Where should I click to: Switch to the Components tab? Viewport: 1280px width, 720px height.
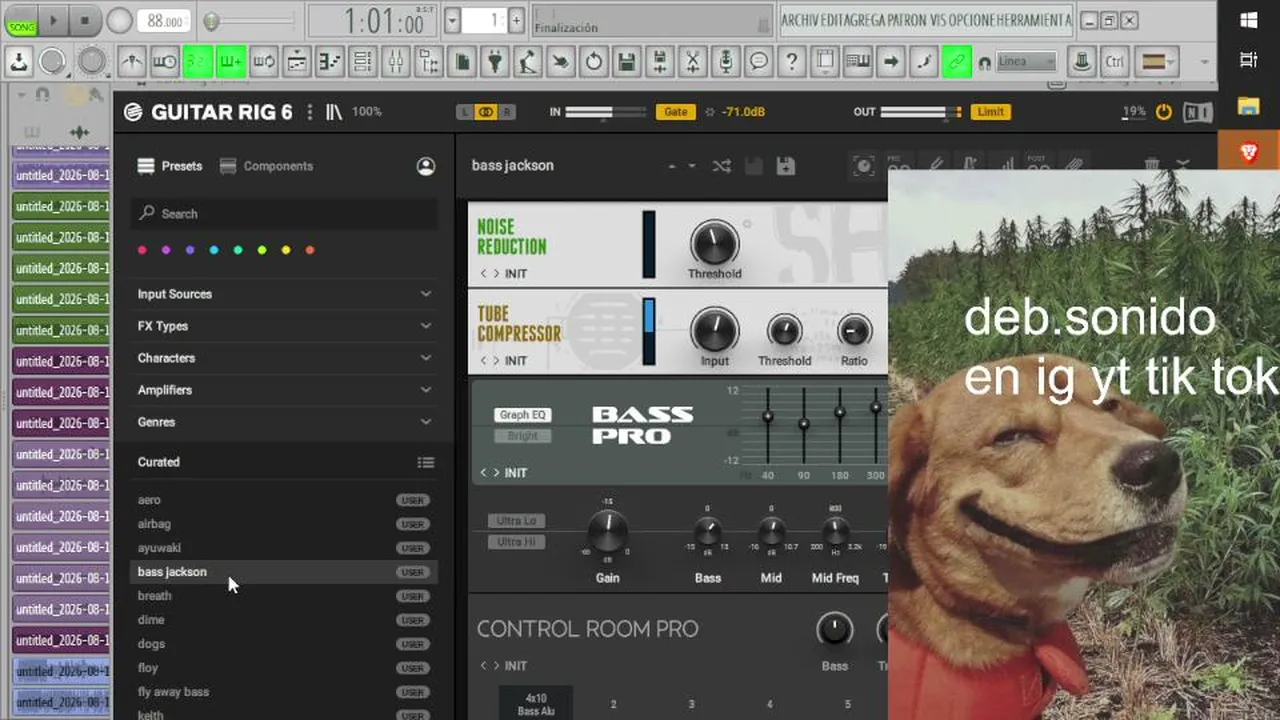tap(267, 166)
